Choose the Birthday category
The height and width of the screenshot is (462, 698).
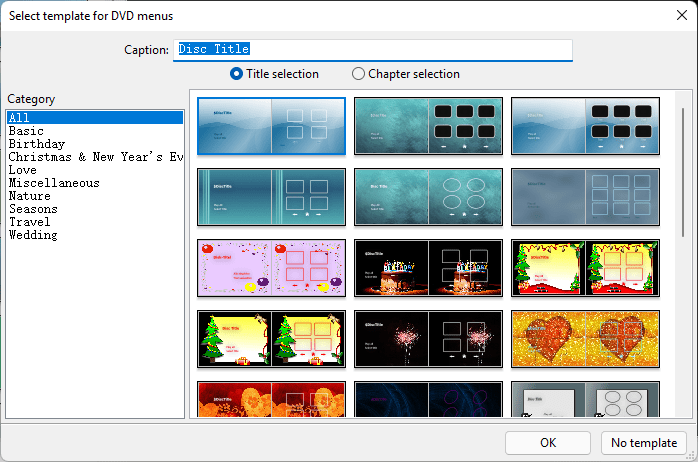[37, 144]
